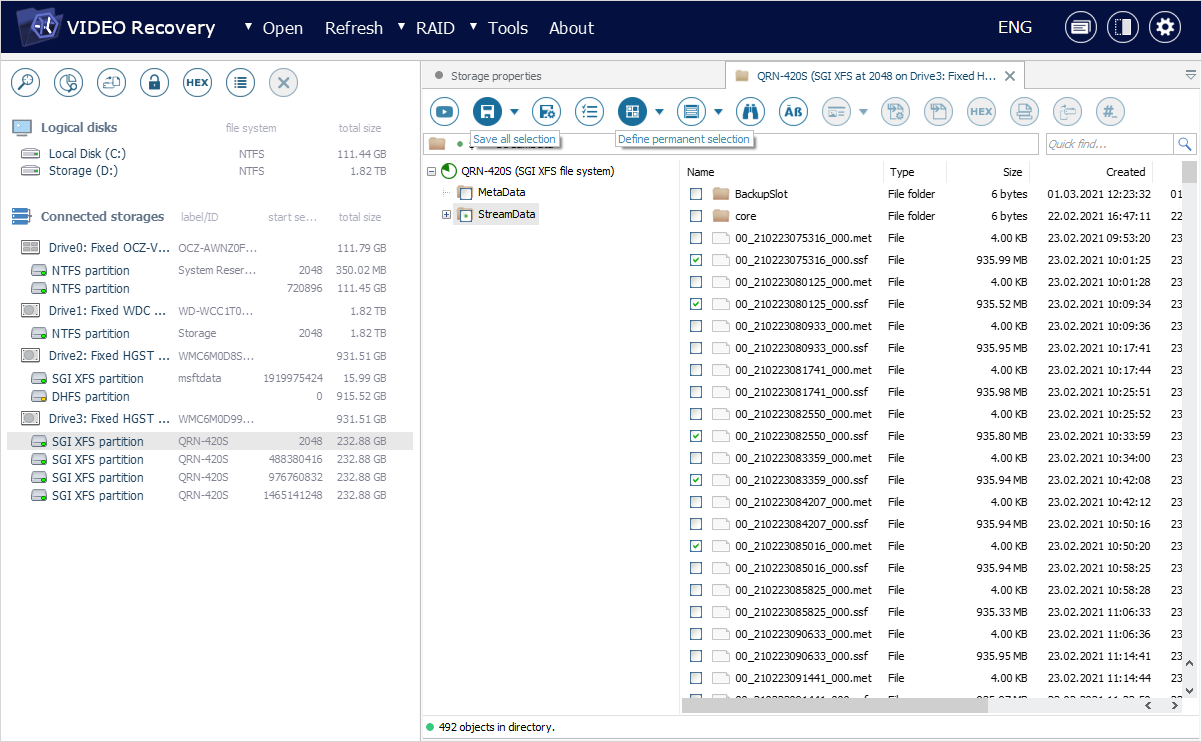Open dropdown arrow next to image preview icon
The image size is (1202, 742).
click(x=863, y=111)
